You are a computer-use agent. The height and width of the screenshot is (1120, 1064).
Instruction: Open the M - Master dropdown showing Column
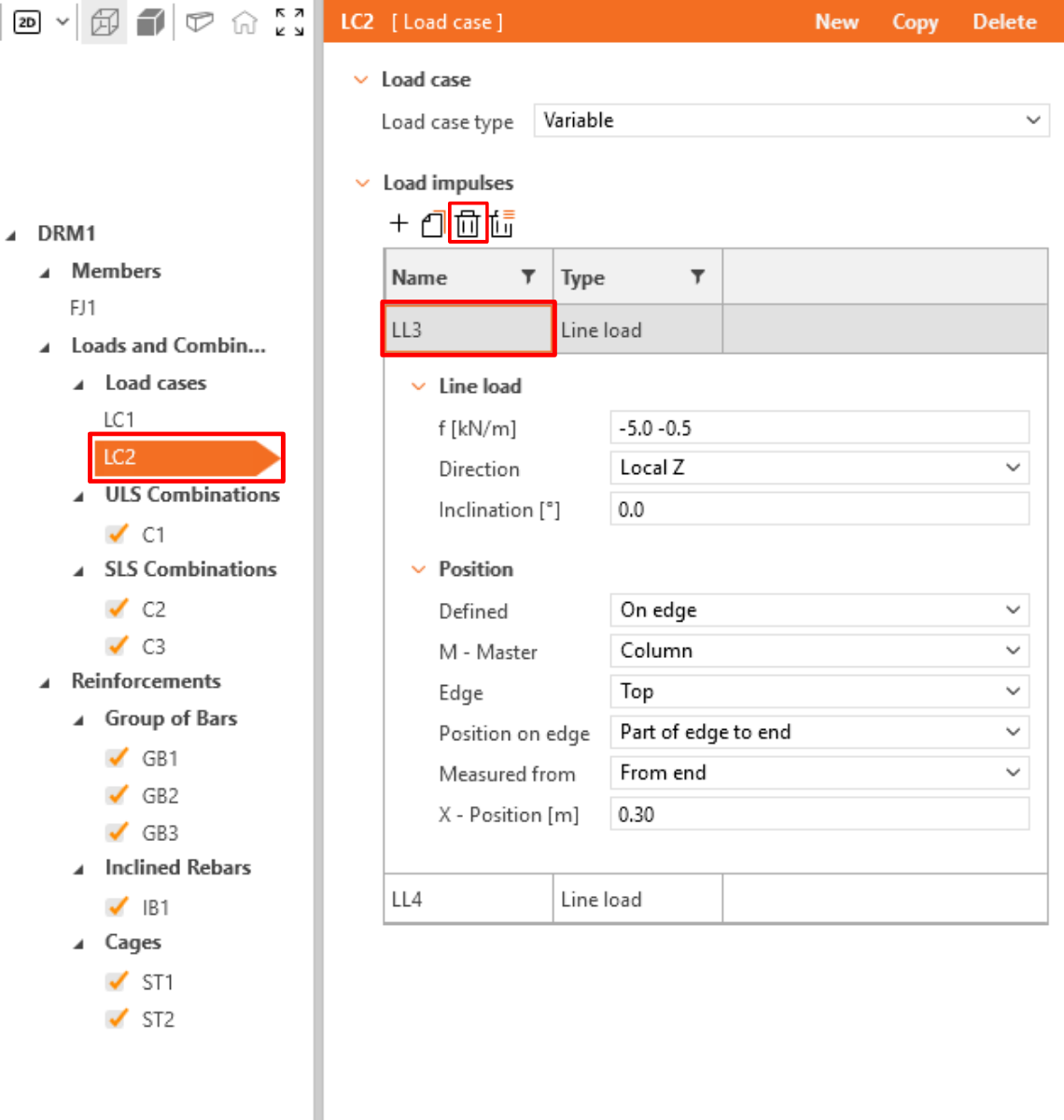coord(819,651)
